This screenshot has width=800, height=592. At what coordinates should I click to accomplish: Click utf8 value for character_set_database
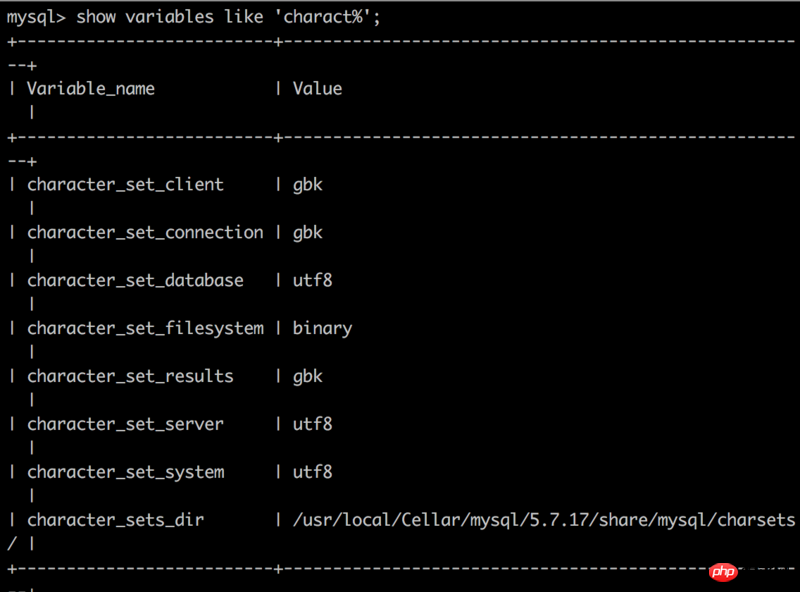pos(312,280)
